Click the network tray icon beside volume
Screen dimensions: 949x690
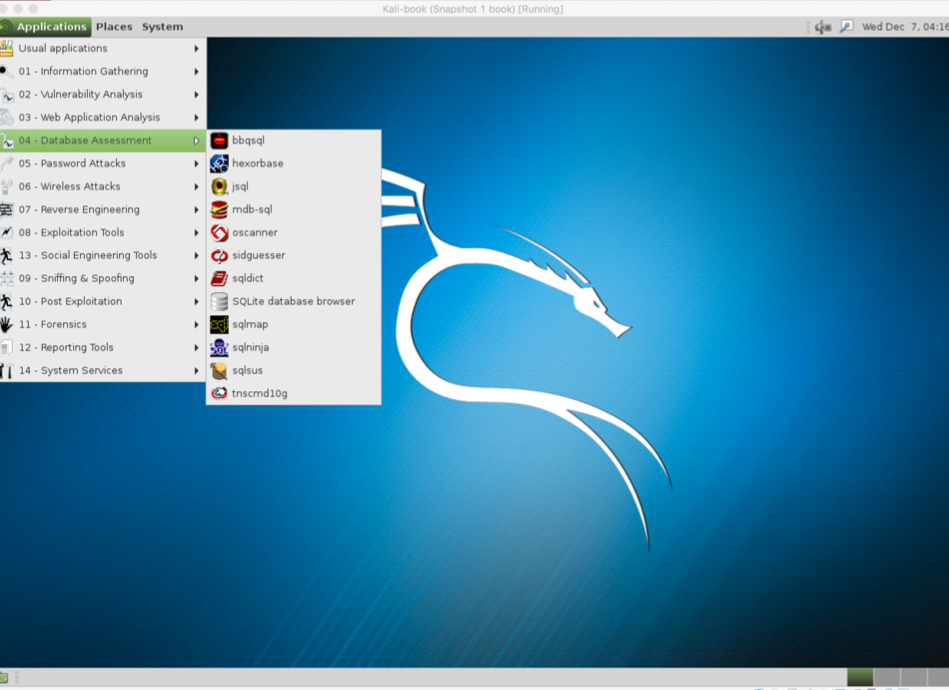846,27
